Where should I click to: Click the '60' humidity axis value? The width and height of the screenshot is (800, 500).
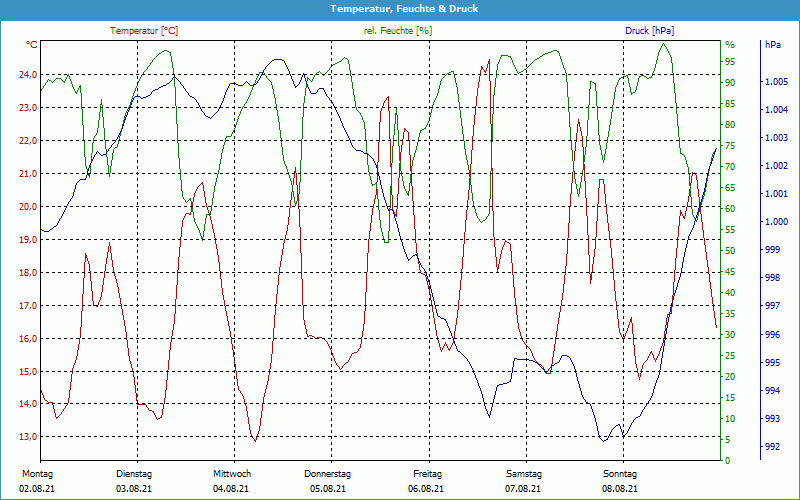coord(730,209)
